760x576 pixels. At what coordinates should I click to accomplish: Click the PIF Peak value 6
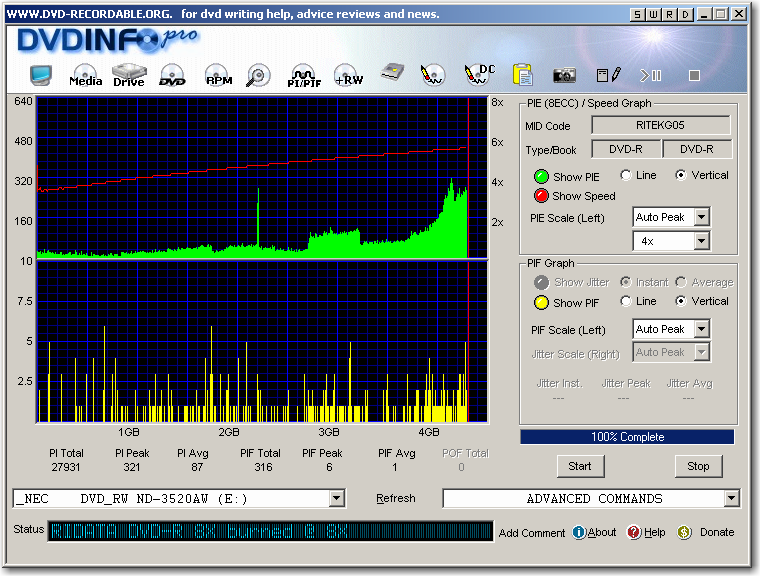coord(329,467)
